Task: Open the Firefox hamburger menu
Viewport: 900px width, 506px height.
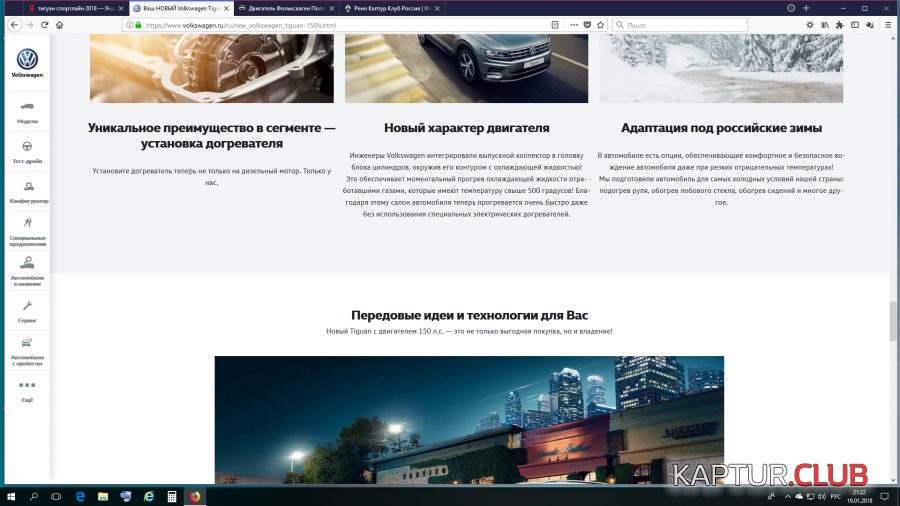Action: point(888,25)
